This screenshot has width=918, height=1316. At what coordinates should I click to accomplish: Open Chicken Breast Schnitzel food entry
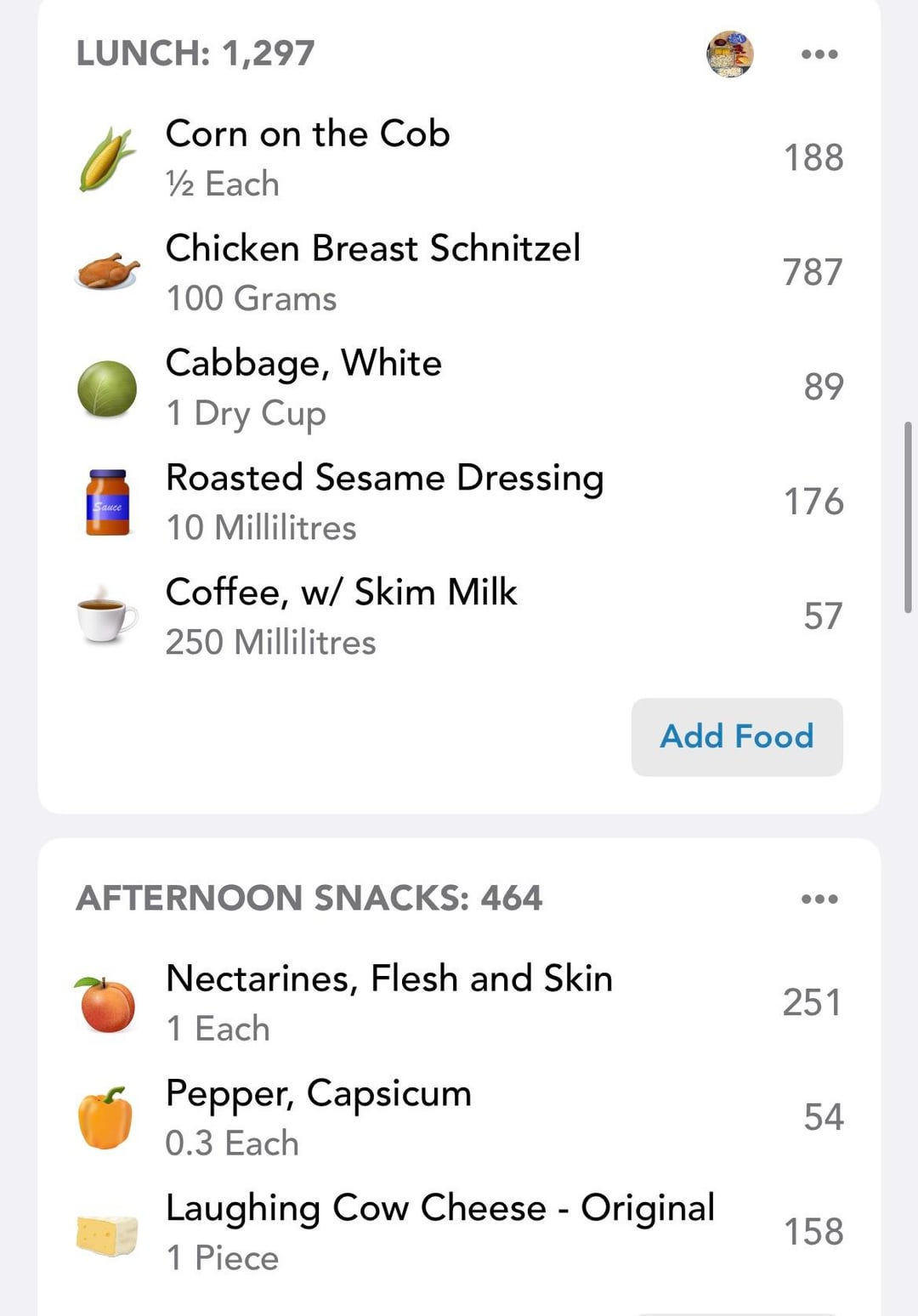(x=372, y=249)
